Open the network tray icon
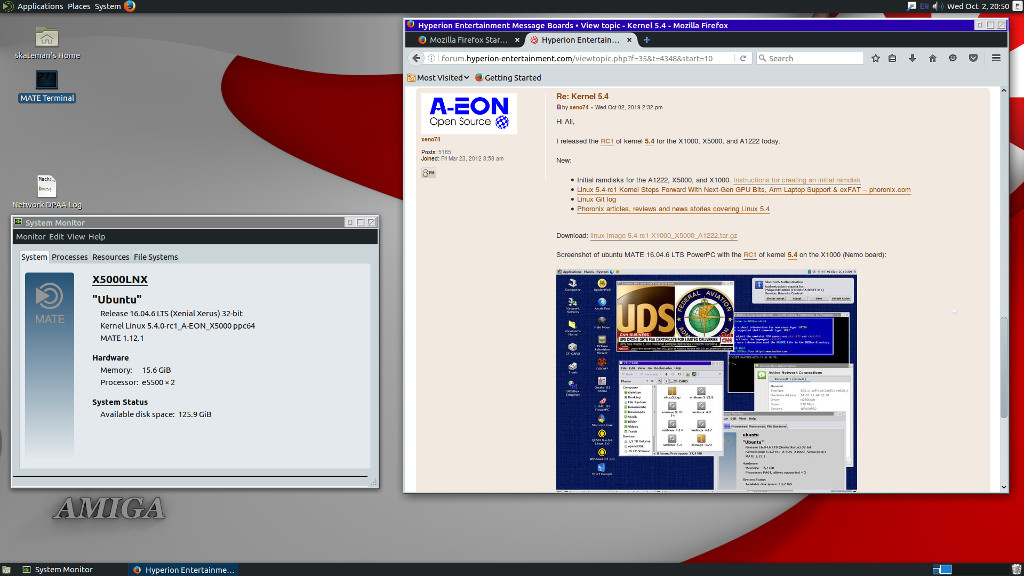 click(911, 6)
